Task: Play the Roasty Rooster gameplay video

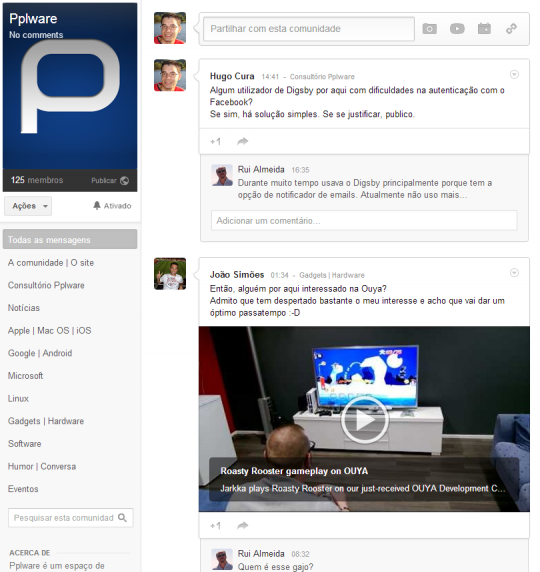Action: tap(364, 420)
